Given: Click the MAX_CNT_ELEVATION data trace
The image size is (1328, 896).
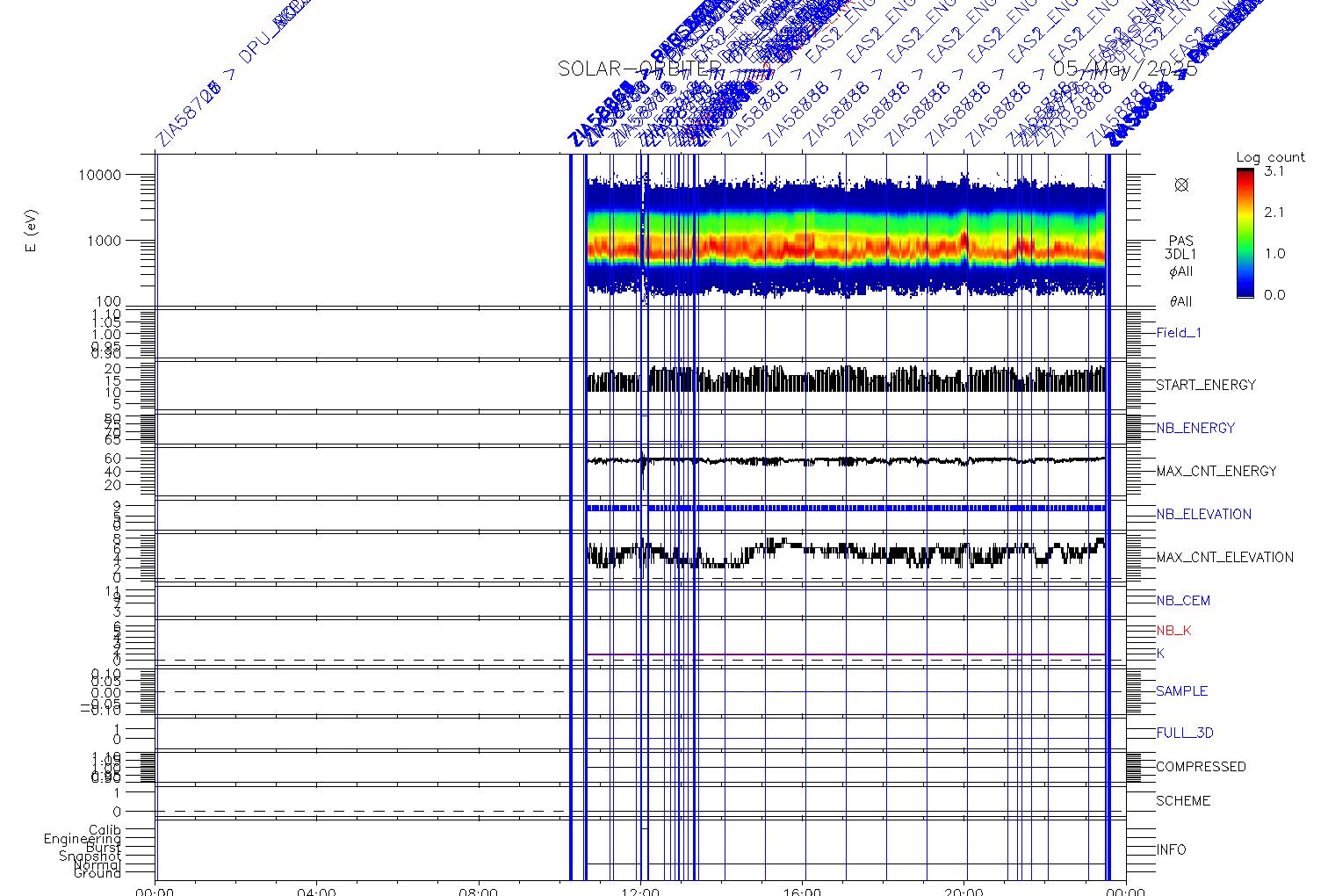Looking at the screenshot, I should (846, 553).
